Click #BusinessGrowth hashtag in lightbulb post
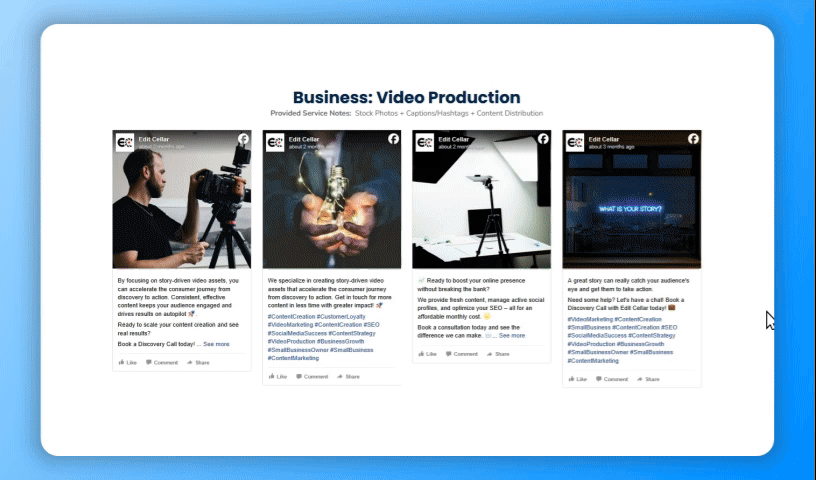 click(340, 342)
